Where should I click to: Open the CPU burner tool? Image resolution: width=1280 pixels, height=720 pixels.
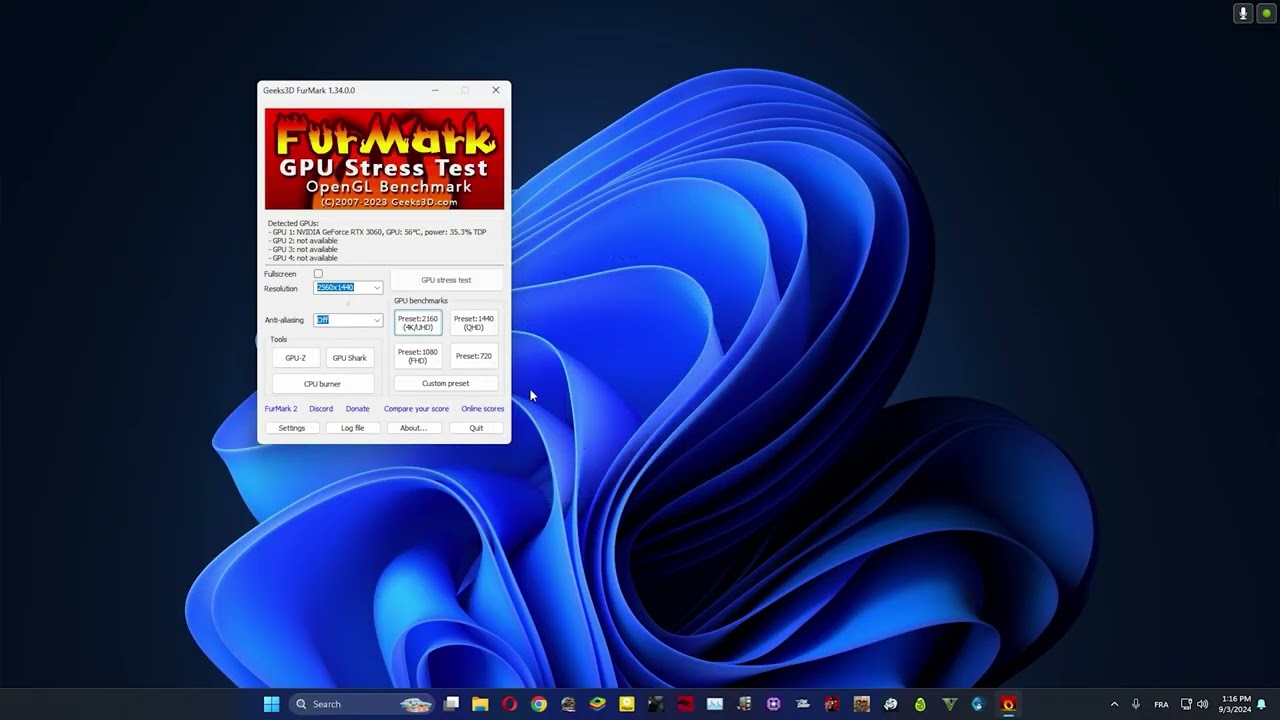(x=322, y=384)
